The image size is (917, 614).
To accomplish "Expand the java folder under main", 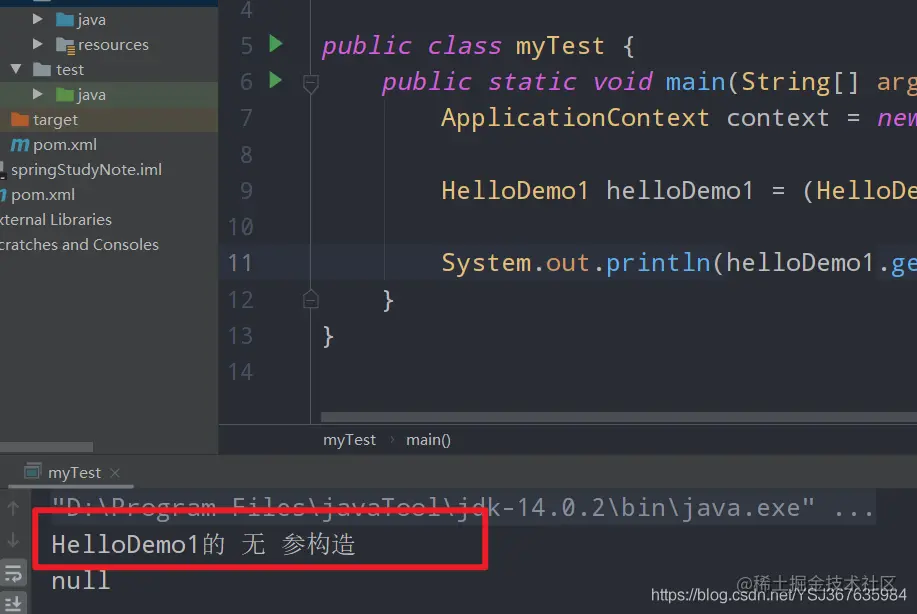I will (37, 19).
